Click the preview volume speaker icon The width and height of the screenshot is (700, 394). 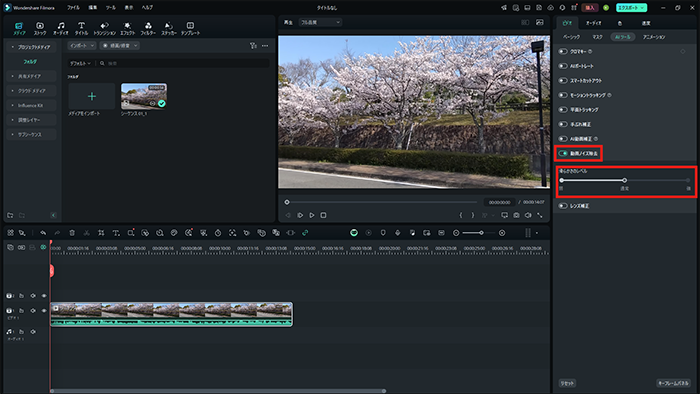[x=528, y=215]
